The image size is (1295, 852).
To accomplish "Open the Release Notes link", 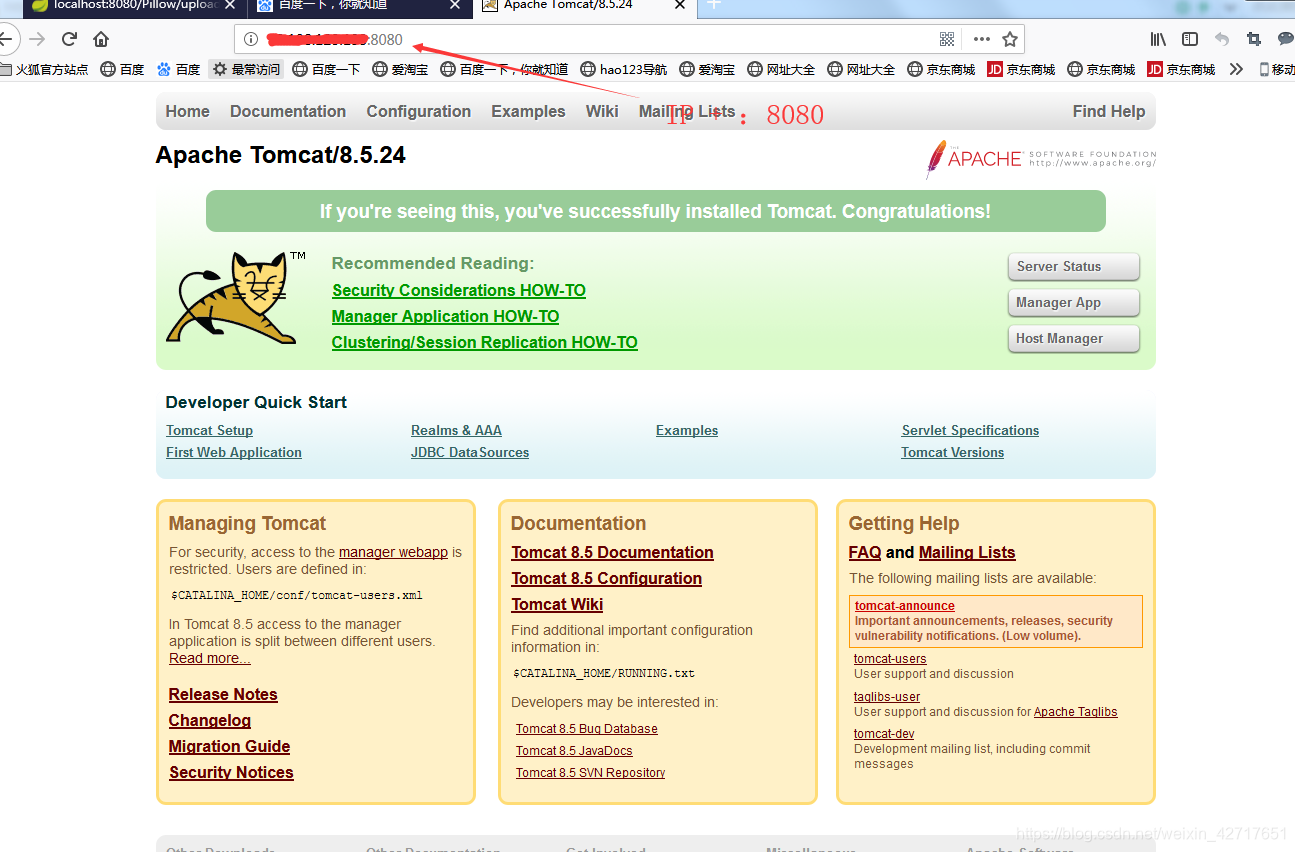I will (x=223, y=694).
